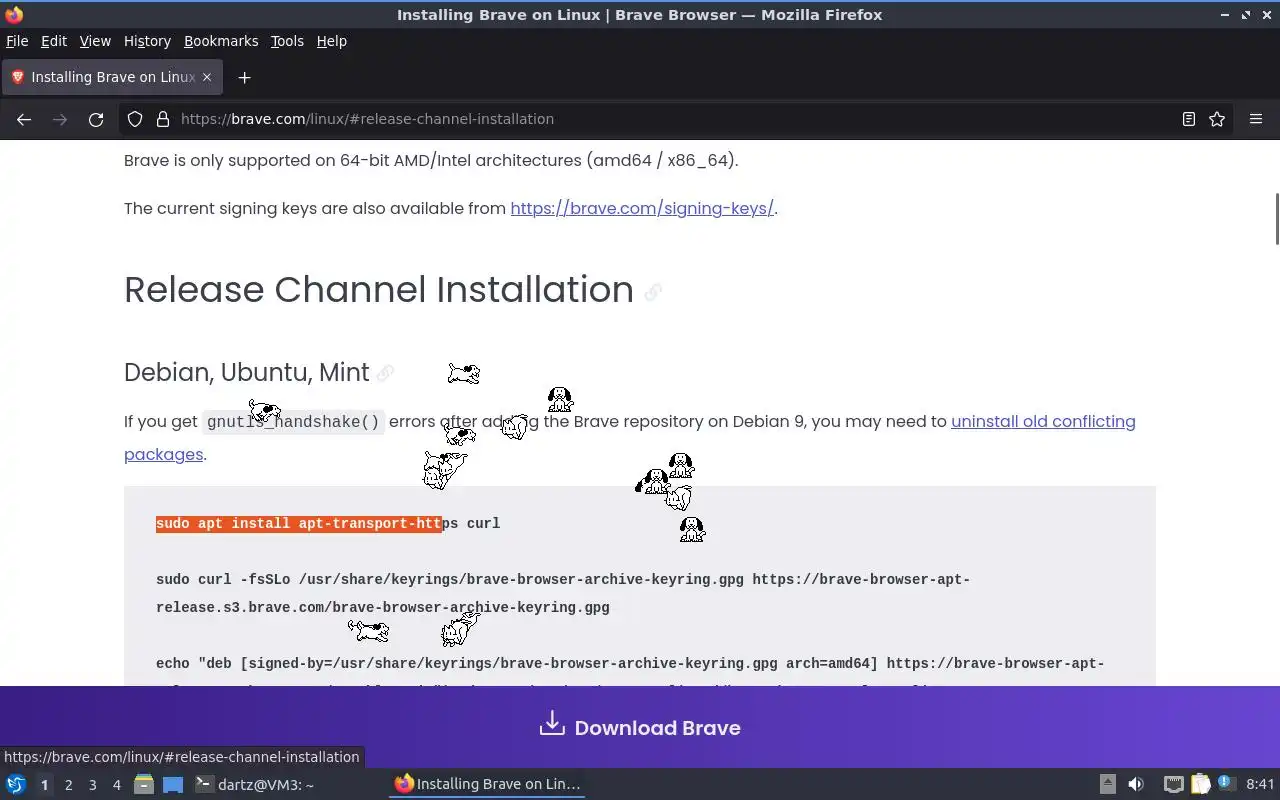The width and height of the screenshot is (1280, 800).
Task: Switch to workspace 4
Action: point(116,785)
